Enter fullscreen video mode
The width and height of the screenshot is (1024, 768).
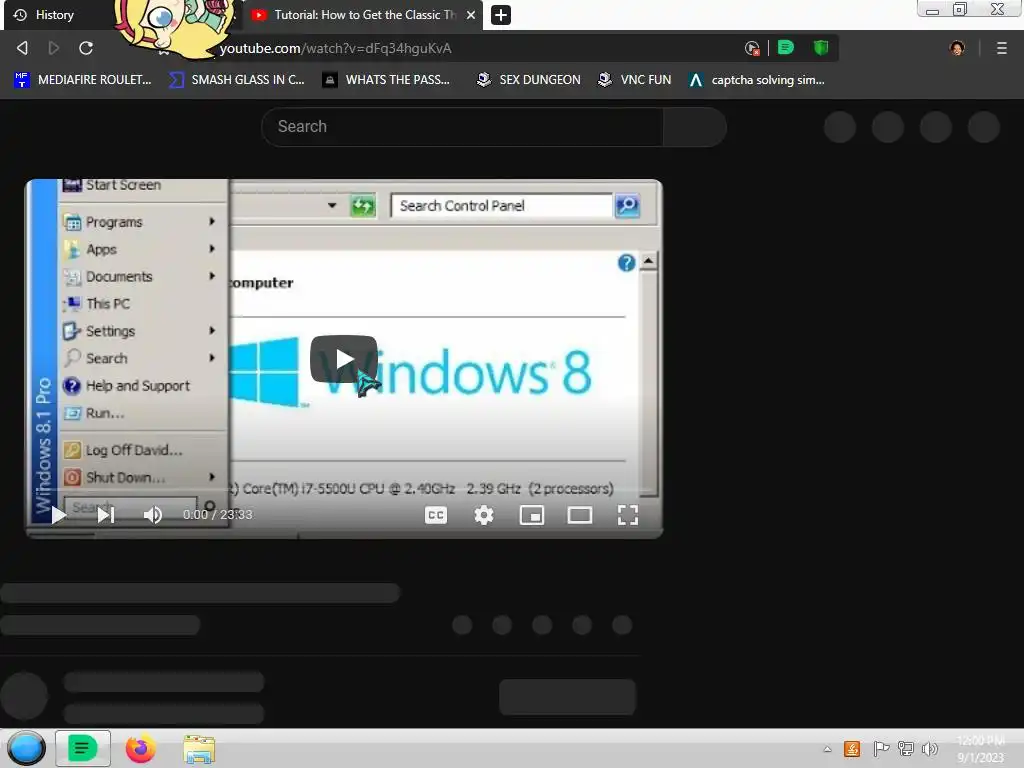pyautogui.click(x=628, y=515)
